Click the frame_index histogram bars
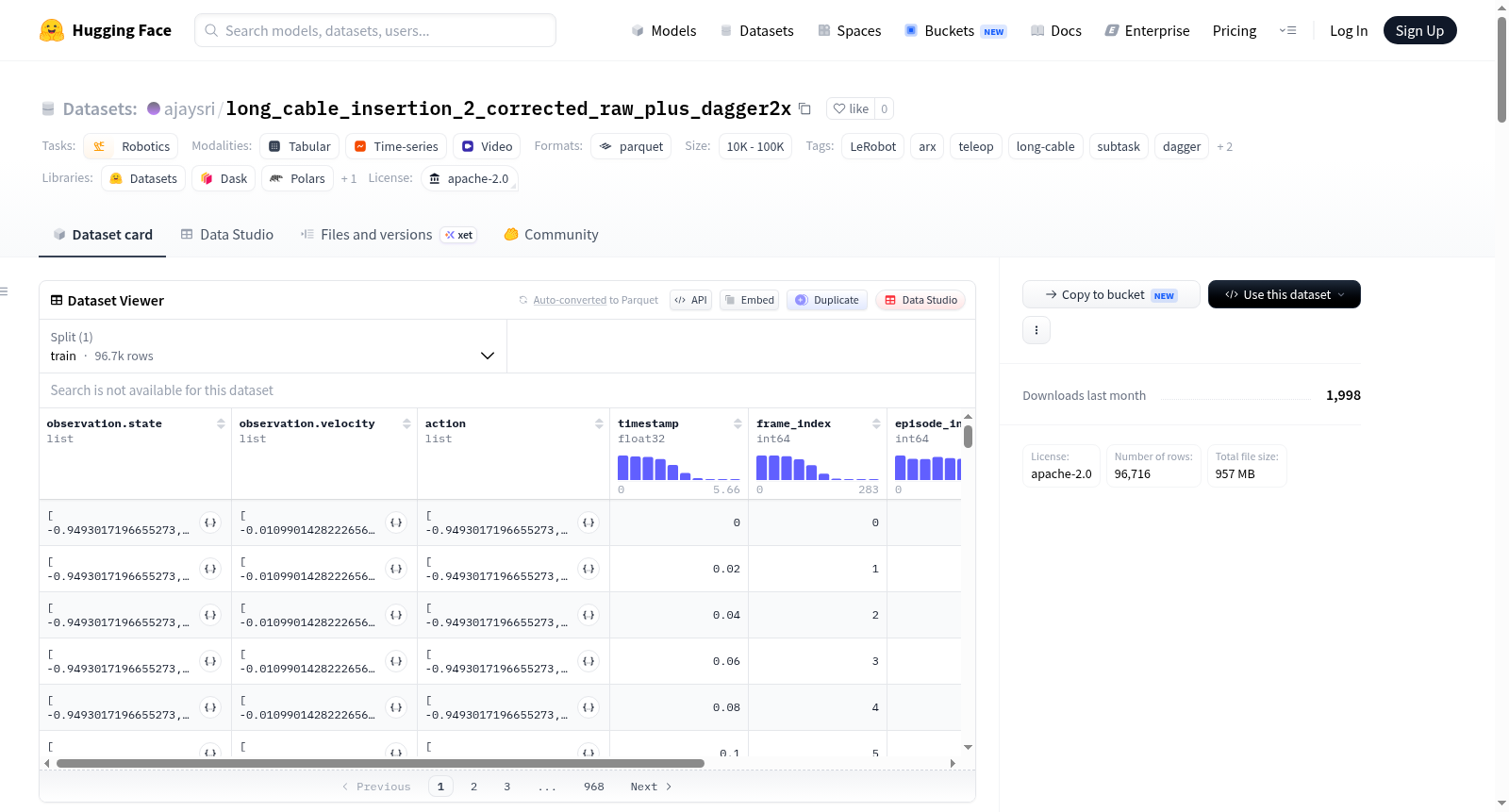The image size is (1509, 812). coord(817,468)
